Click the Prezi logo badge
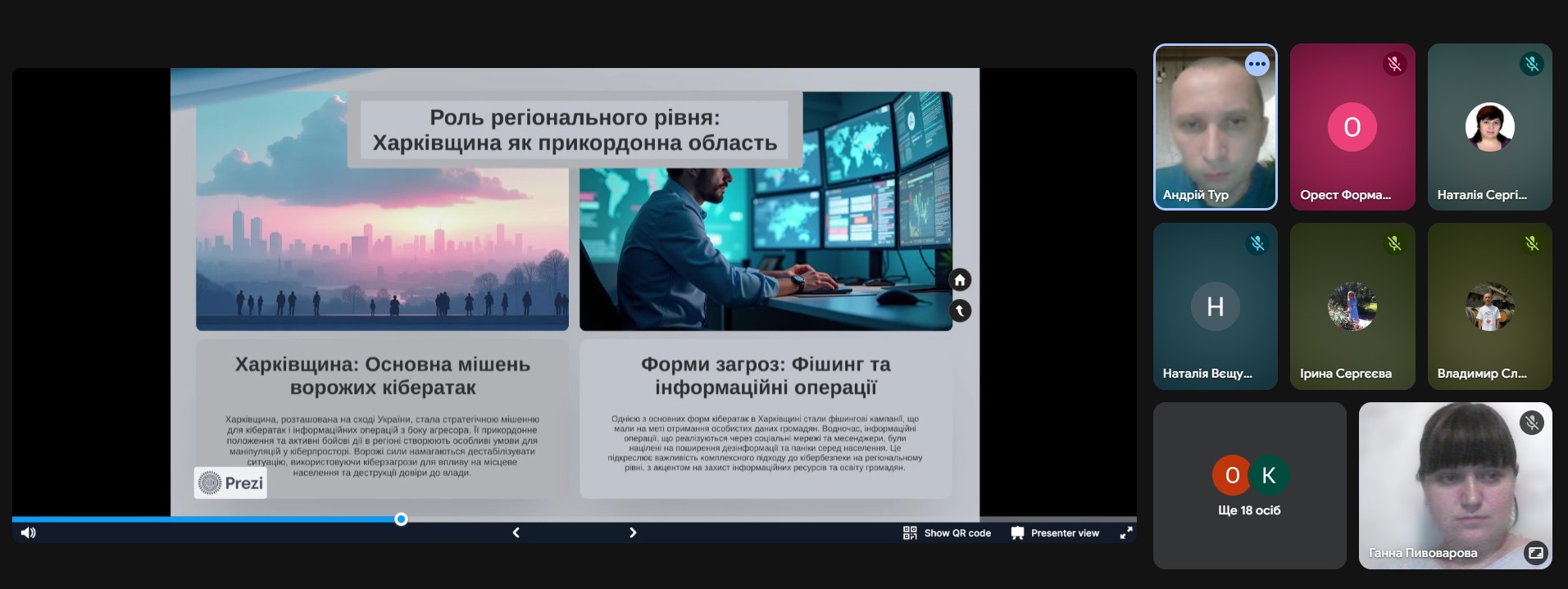 click(x=230, y=483)
